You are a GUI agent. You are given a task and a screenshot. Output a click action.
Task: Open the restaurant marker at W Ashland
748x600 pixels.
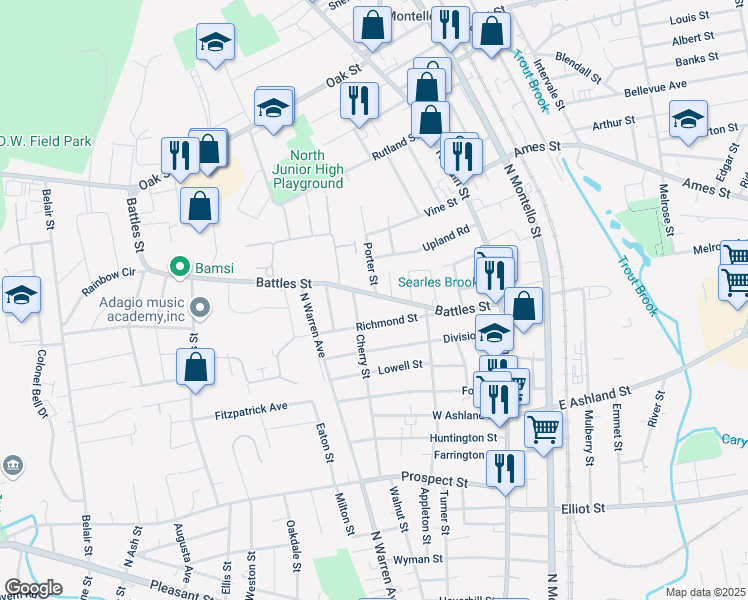499,403
